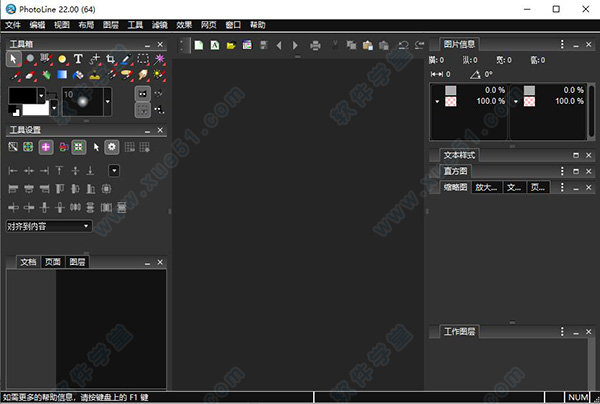Image resolution: width=600 pixels, height=404 pixels.
Task: Select the magic wand tool
Action: [160, 59]
